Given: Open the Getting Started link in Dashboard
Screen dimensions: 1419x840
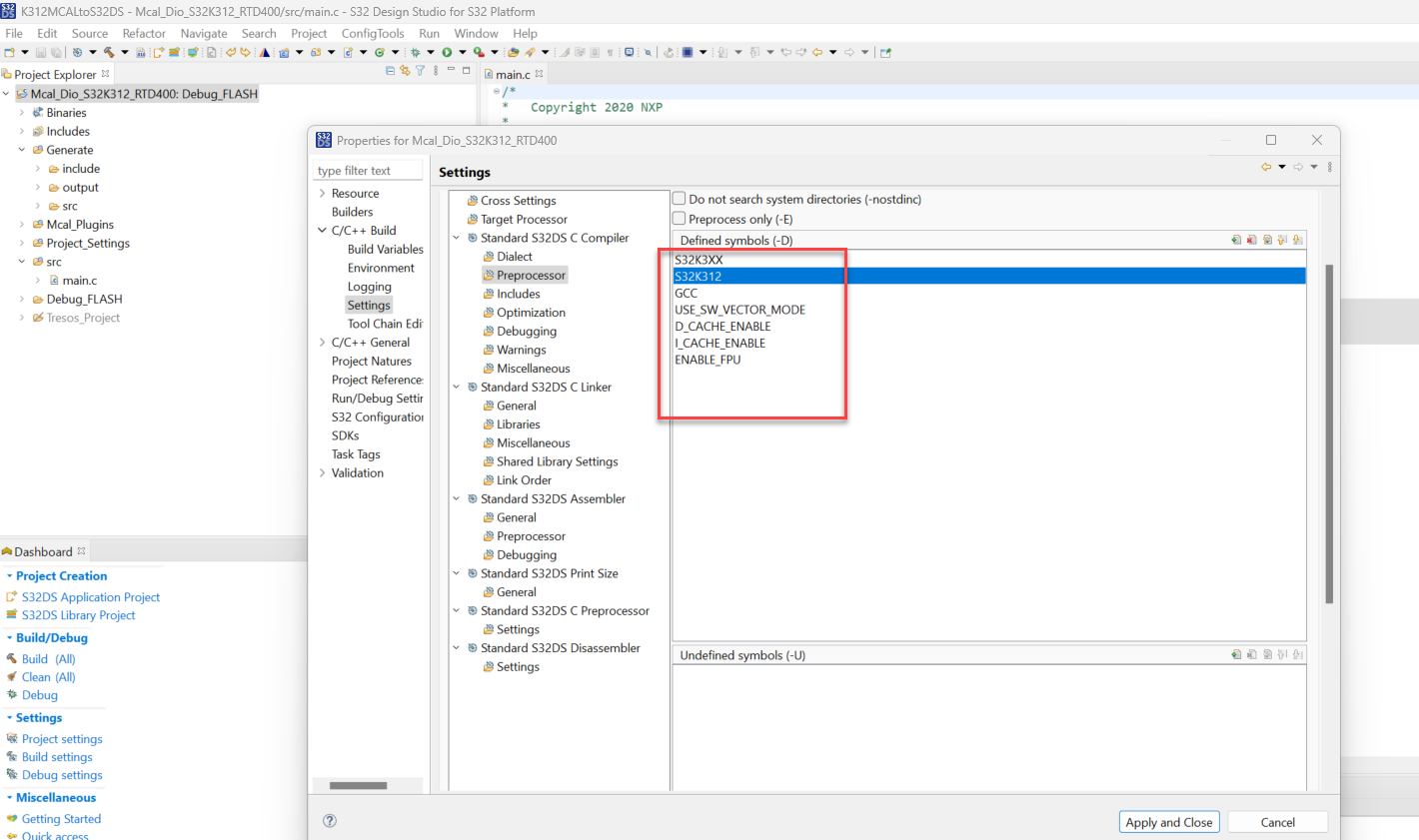Looking at the screenshot, I should coord(60,818).
